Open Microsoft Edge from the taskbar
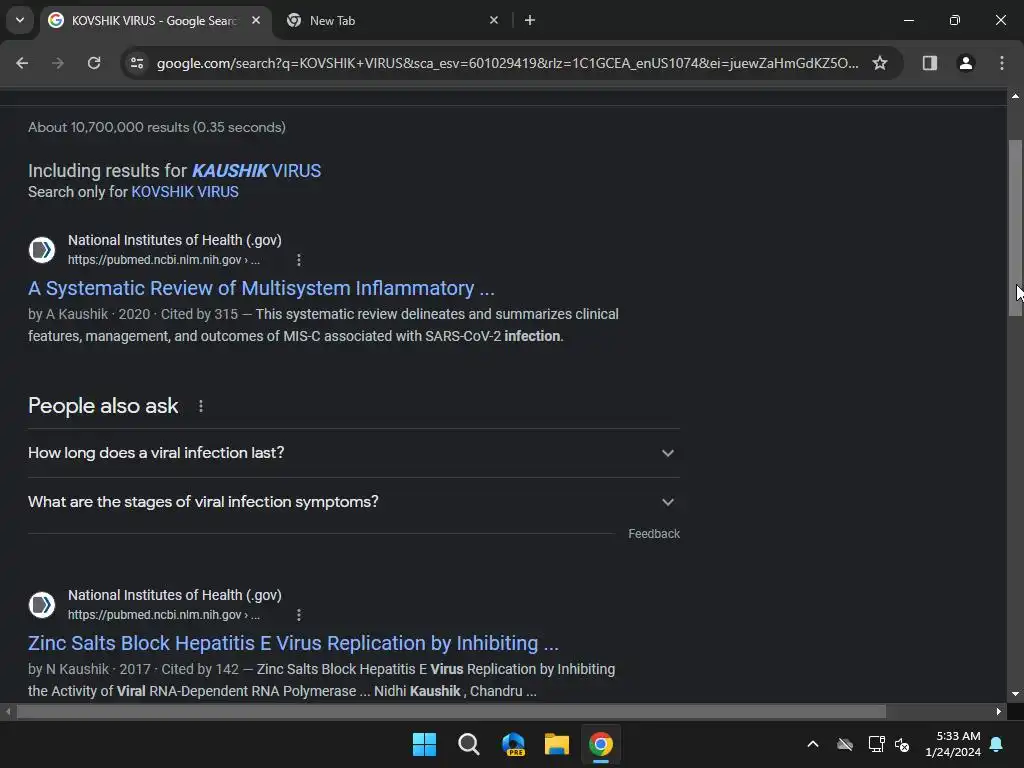 (513, 744)
